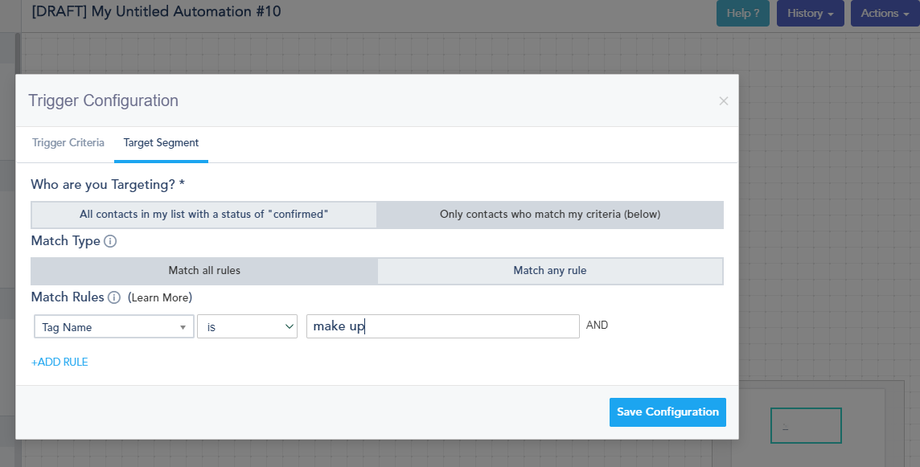The height and width of the screenshot is (467, 920).
Task: Click the Help ? button
Action: [x=743, y=13]
